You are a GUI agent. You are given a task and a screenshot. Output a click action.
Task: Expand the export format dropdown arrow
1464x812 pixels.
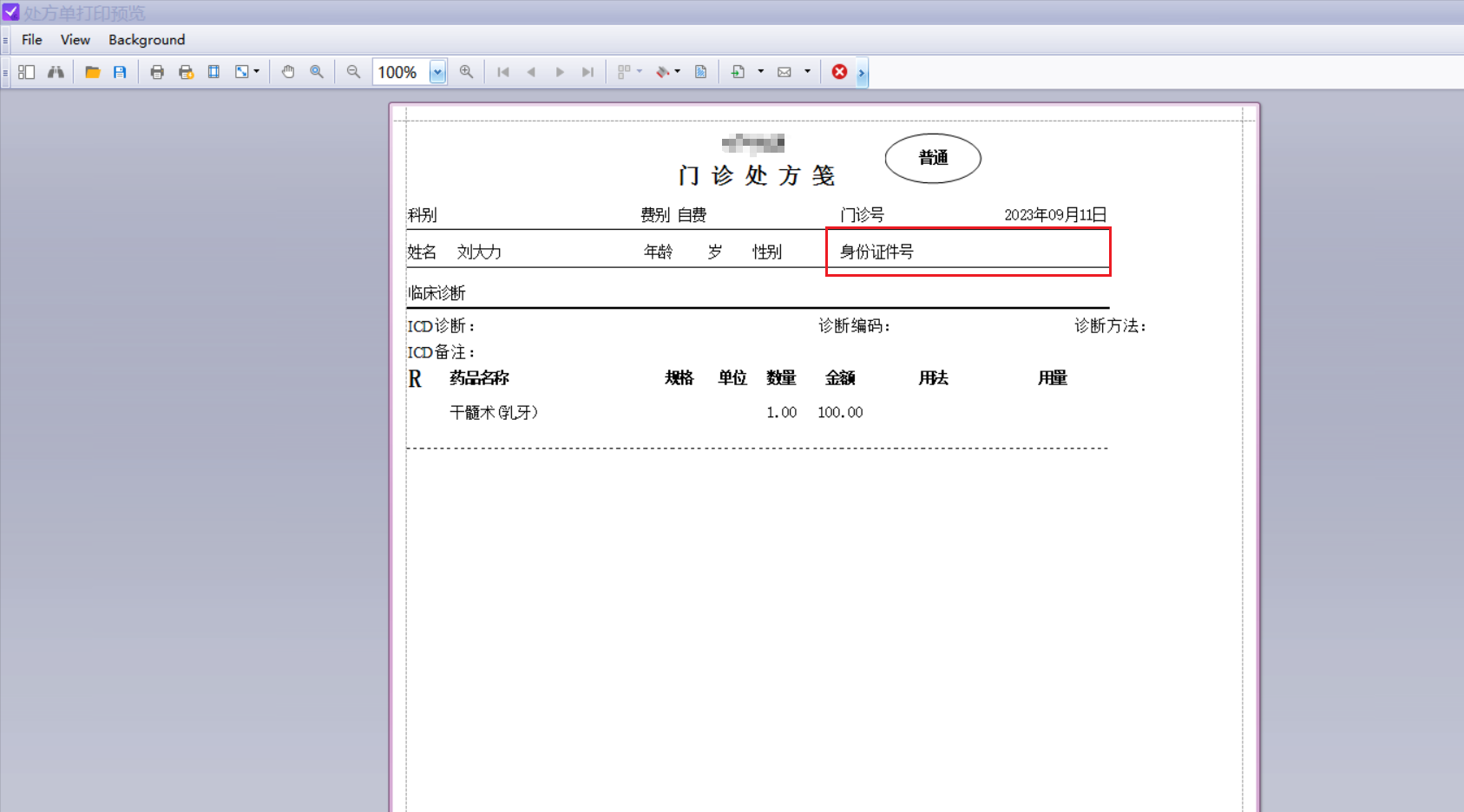(x=761, y=72)
